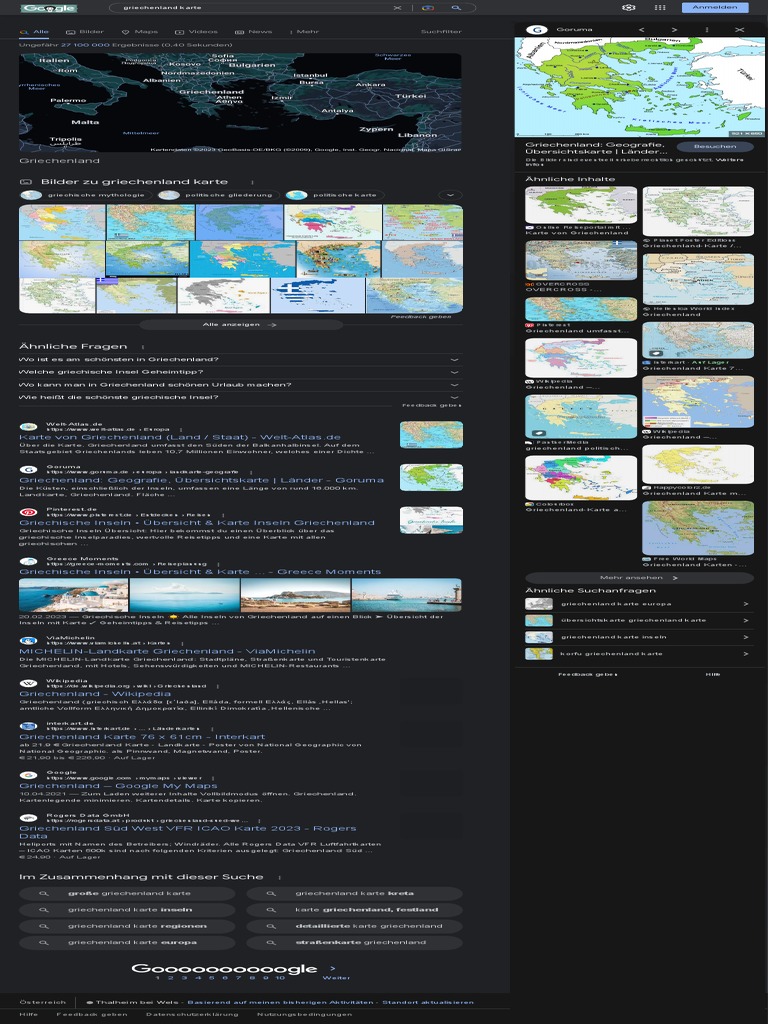The height and width of the screenshot is (1024, 768).
Task: Click the magnifier search button
Action: [456, 8]
